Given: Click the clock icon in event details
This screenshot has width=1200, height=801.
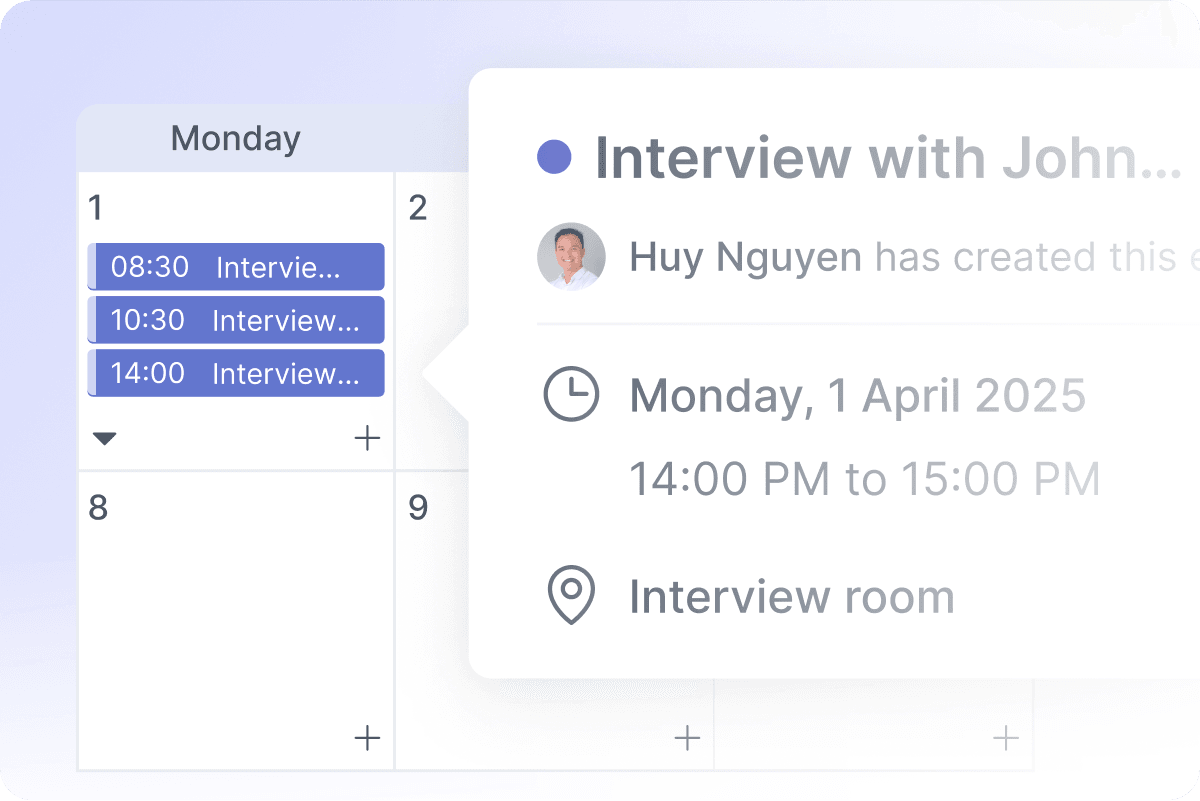Looking at the screenshot, I should [x=571, y=394].
